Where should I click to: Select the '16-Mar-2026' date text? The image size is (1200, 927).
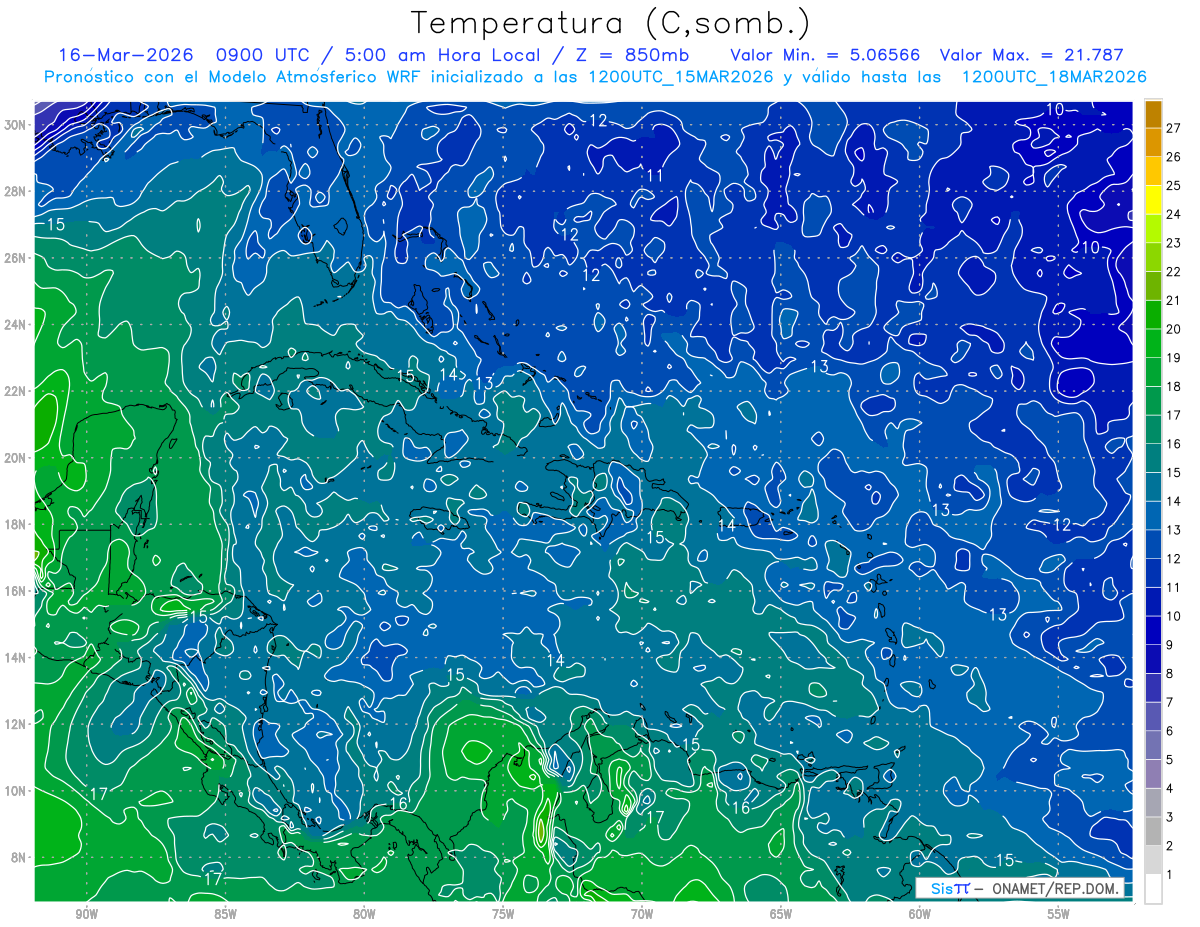[125, 56]
